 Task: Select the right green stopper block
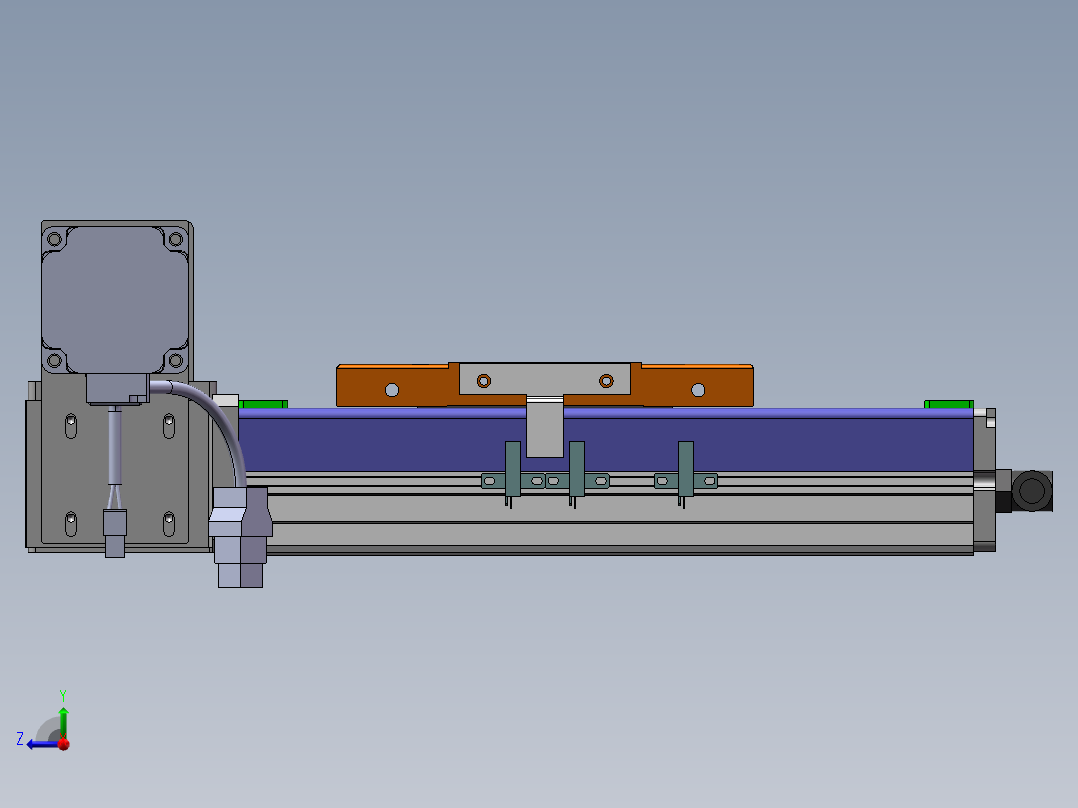tap(949, 404)
